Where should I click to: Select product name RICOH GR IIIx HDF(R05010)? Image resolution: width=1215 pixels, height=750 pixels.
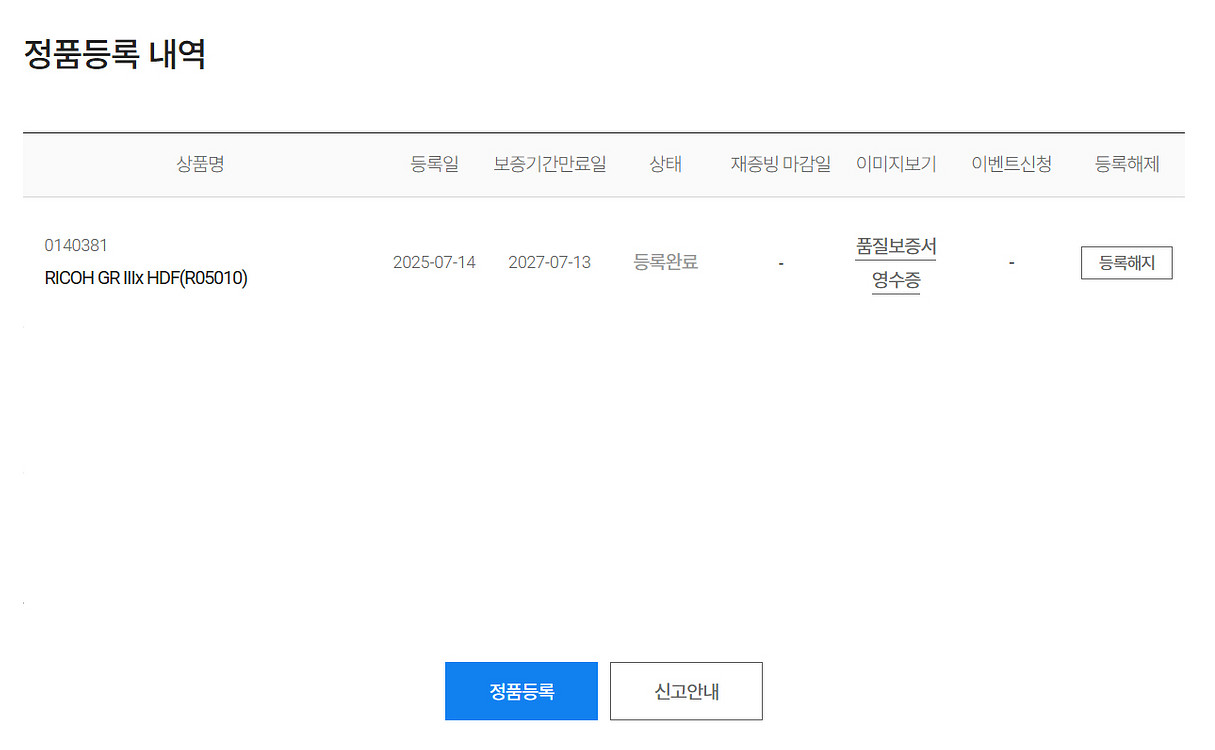pos(146,279)
